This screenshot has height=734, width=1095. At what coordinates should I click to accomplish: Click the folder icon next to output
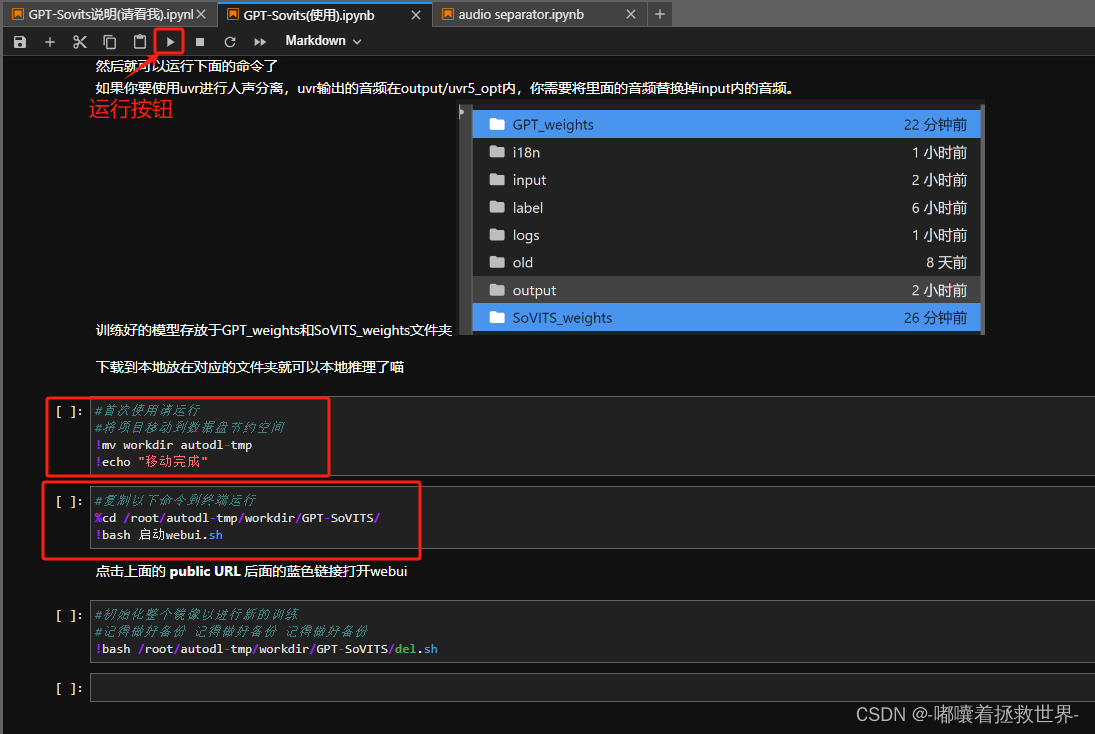click(x=497, y=290)
